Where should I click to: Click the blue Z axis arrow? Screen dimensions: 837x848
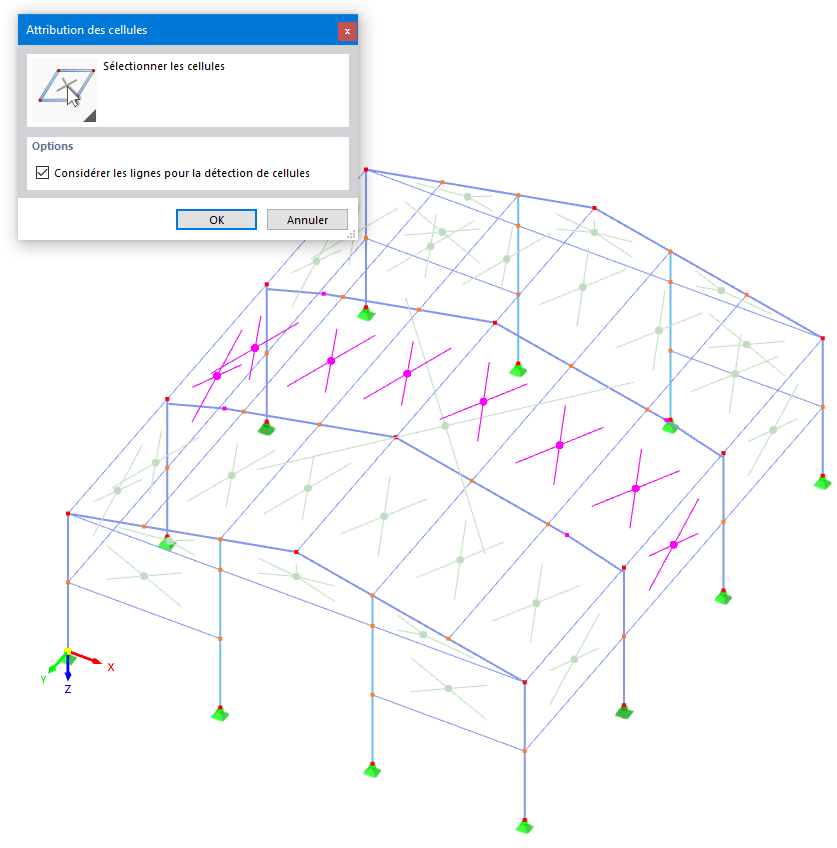click(68, 667)
